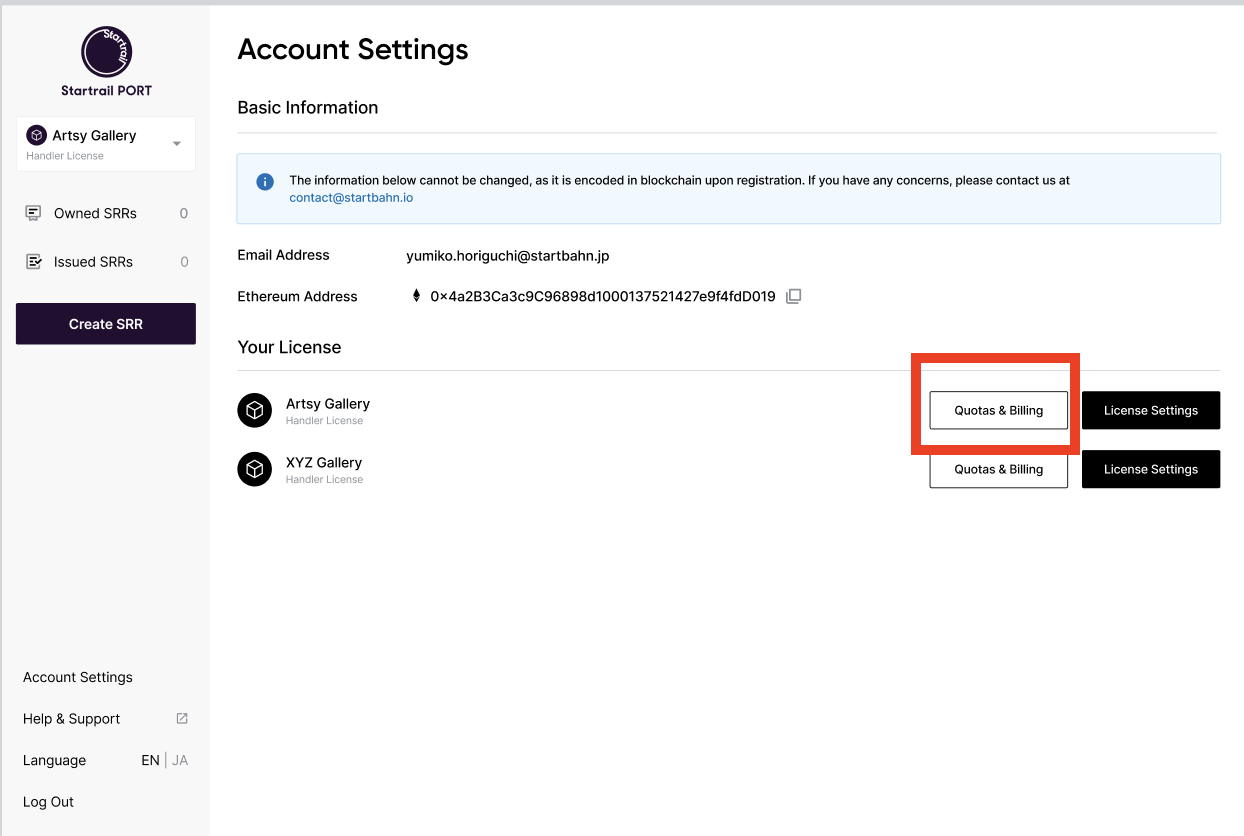Copy the Ethereum address with the copy icon
The image size is (1244, 836).
(x=793, y=296)
